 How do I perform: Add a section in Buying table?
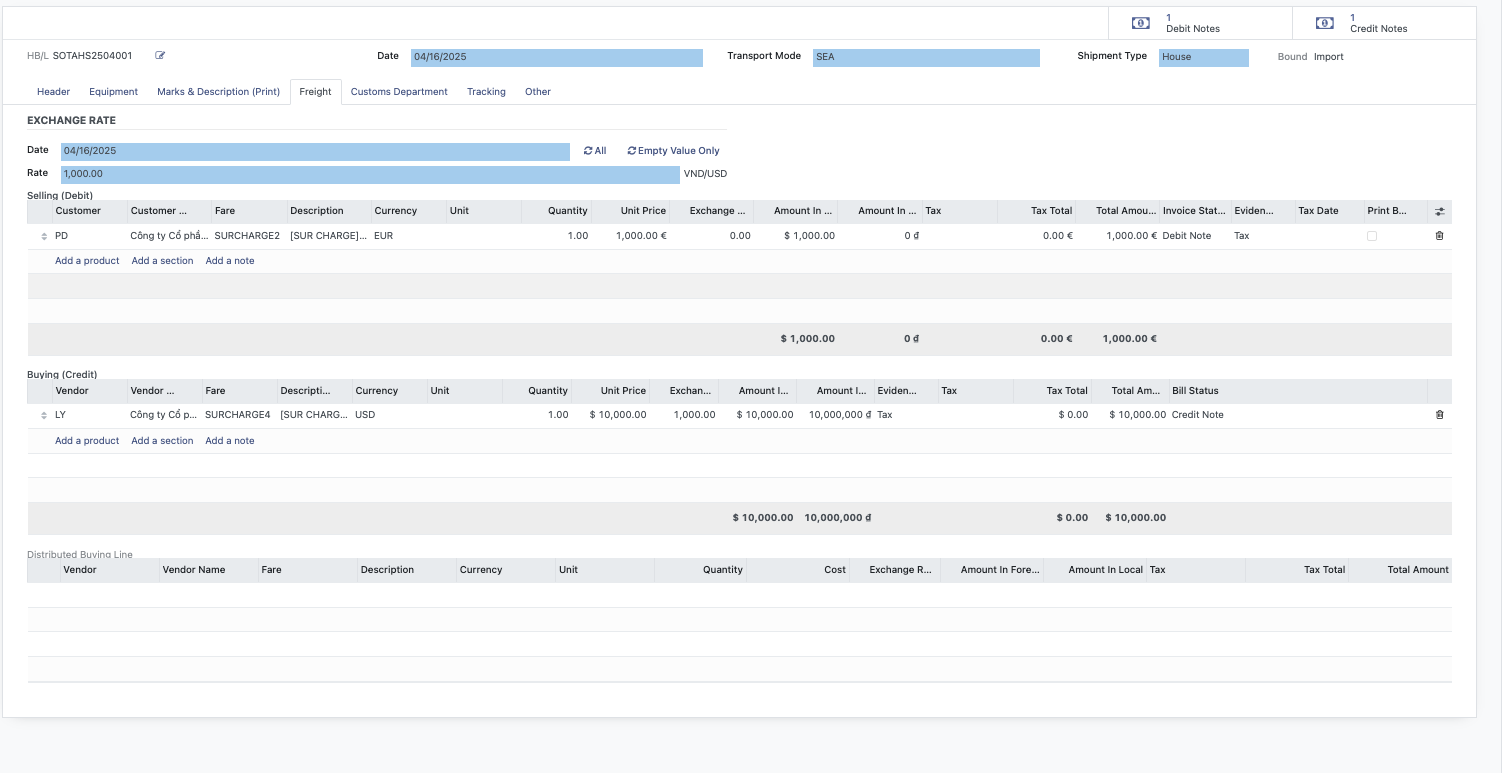pyautogui.click(x=162, y=441)
